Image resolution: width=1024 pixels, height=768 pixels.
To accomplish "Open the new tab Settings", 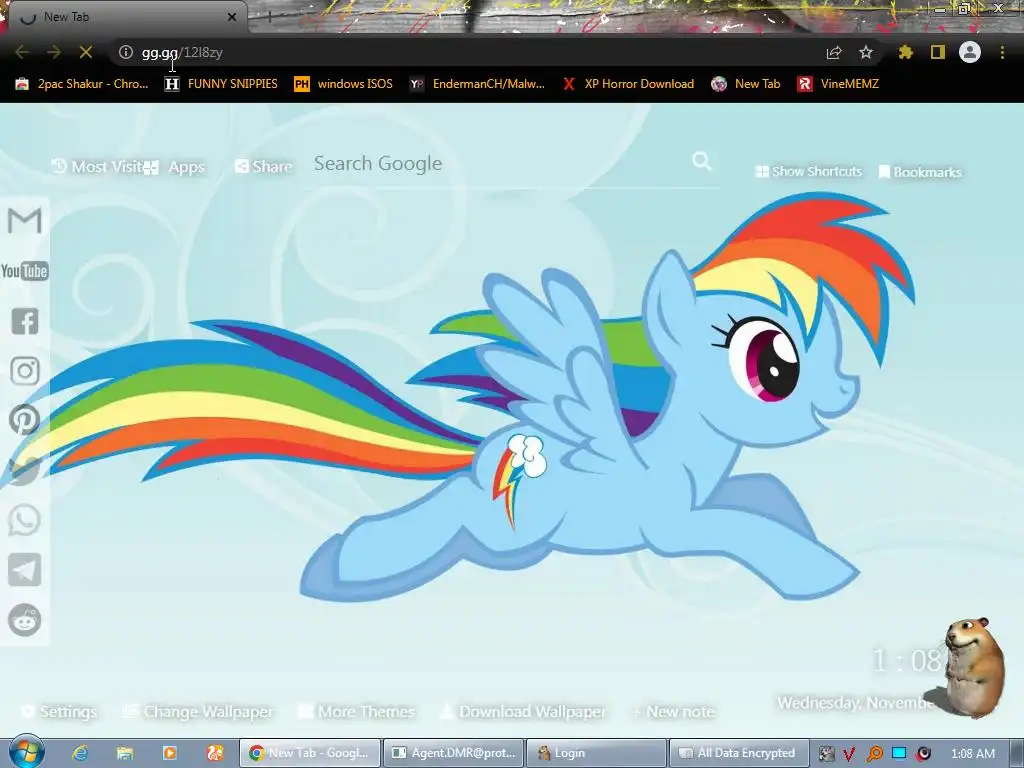I will [x=59, y=711].
